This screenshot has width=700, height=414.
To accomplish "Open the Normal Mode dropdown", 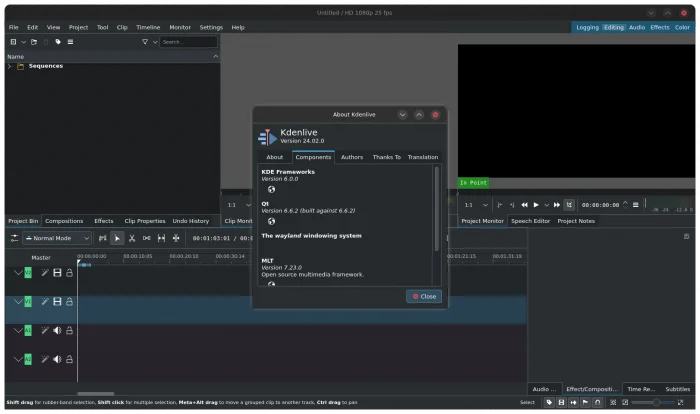I will (x=57, y=238).
